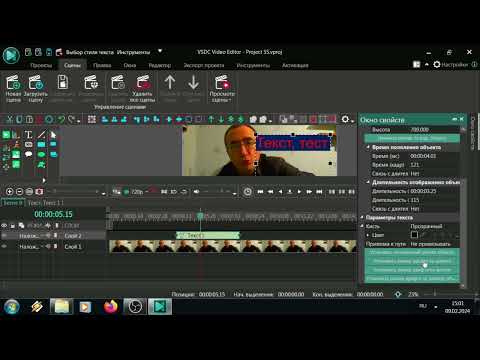
Task: Select the line drawing tool in the left toolbox
Action: (41, 135)
